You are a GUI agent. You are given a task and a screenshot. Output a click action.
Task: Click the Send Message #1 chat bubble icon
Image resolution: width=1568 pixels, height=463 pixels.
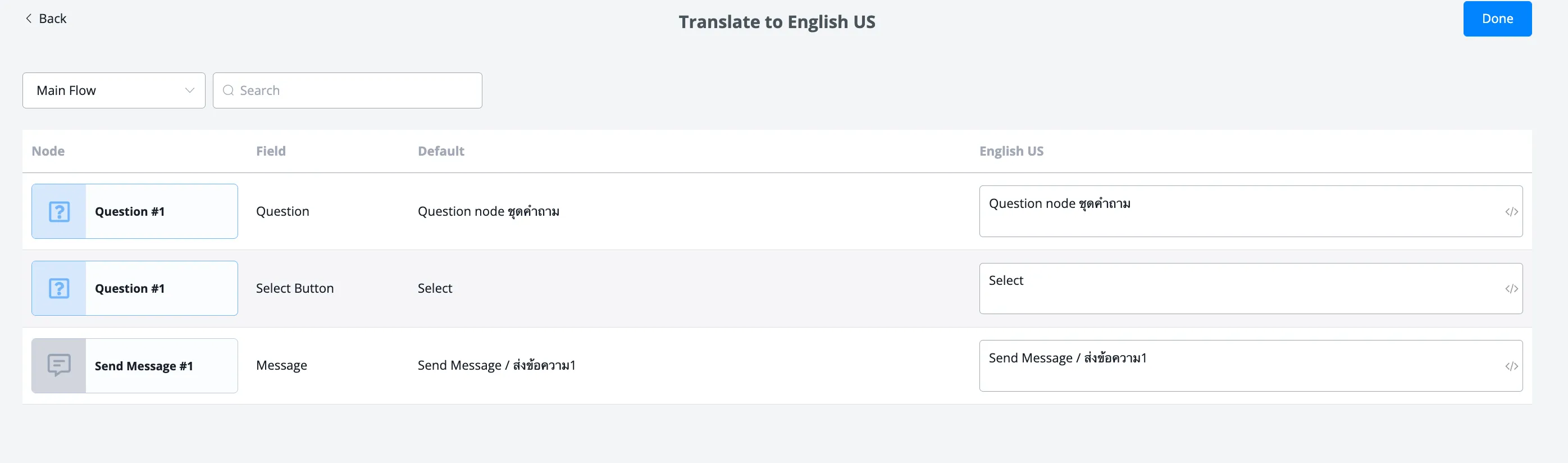click(x=59, y=366)
